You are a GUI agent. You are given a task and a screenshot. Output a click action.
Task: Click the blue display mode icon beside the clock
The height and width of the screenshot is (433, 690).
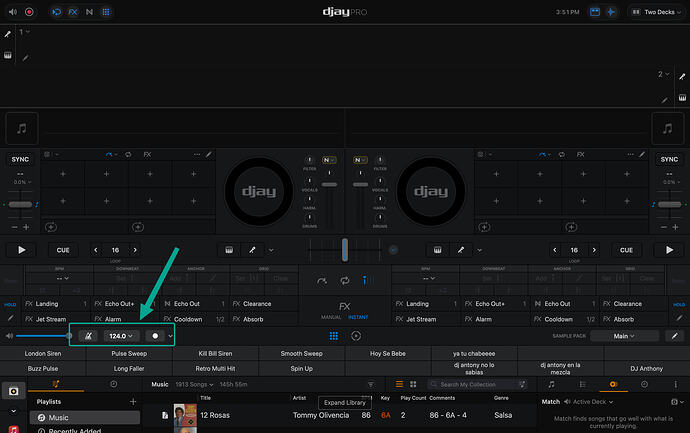[595, 12]
